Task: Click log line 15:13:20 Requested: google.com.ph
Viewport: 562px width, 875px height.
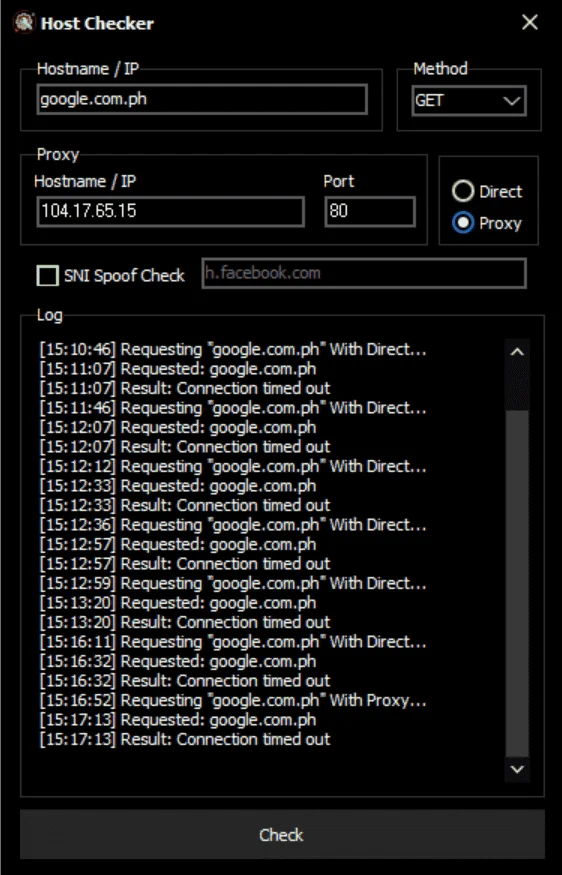Action: tap(178, 603)
